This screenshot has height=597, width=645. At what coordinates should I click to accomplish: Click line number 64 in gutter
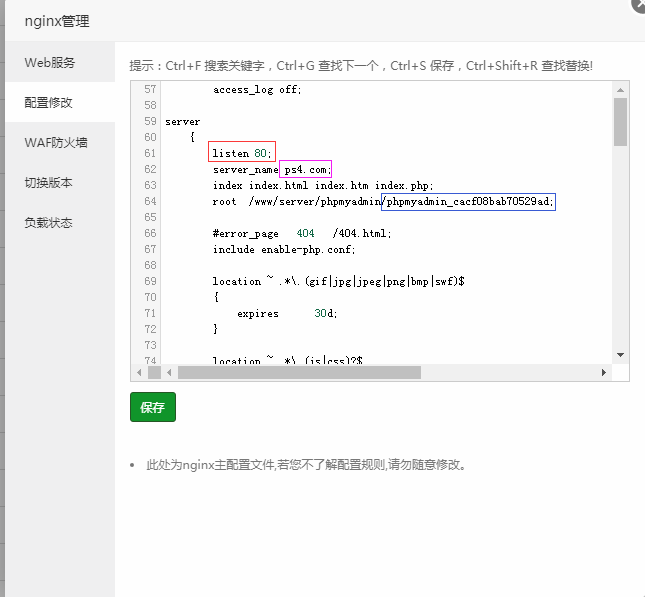click(150, 201)
